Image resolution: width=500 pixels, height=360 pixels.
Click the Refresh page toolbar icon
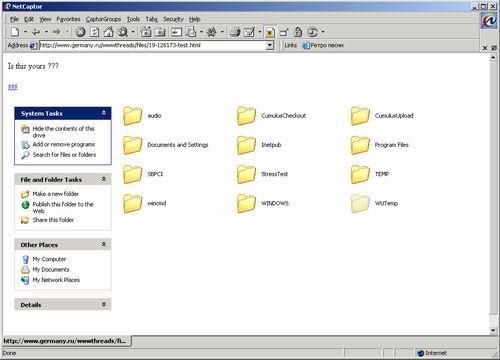tap(95, 32)
